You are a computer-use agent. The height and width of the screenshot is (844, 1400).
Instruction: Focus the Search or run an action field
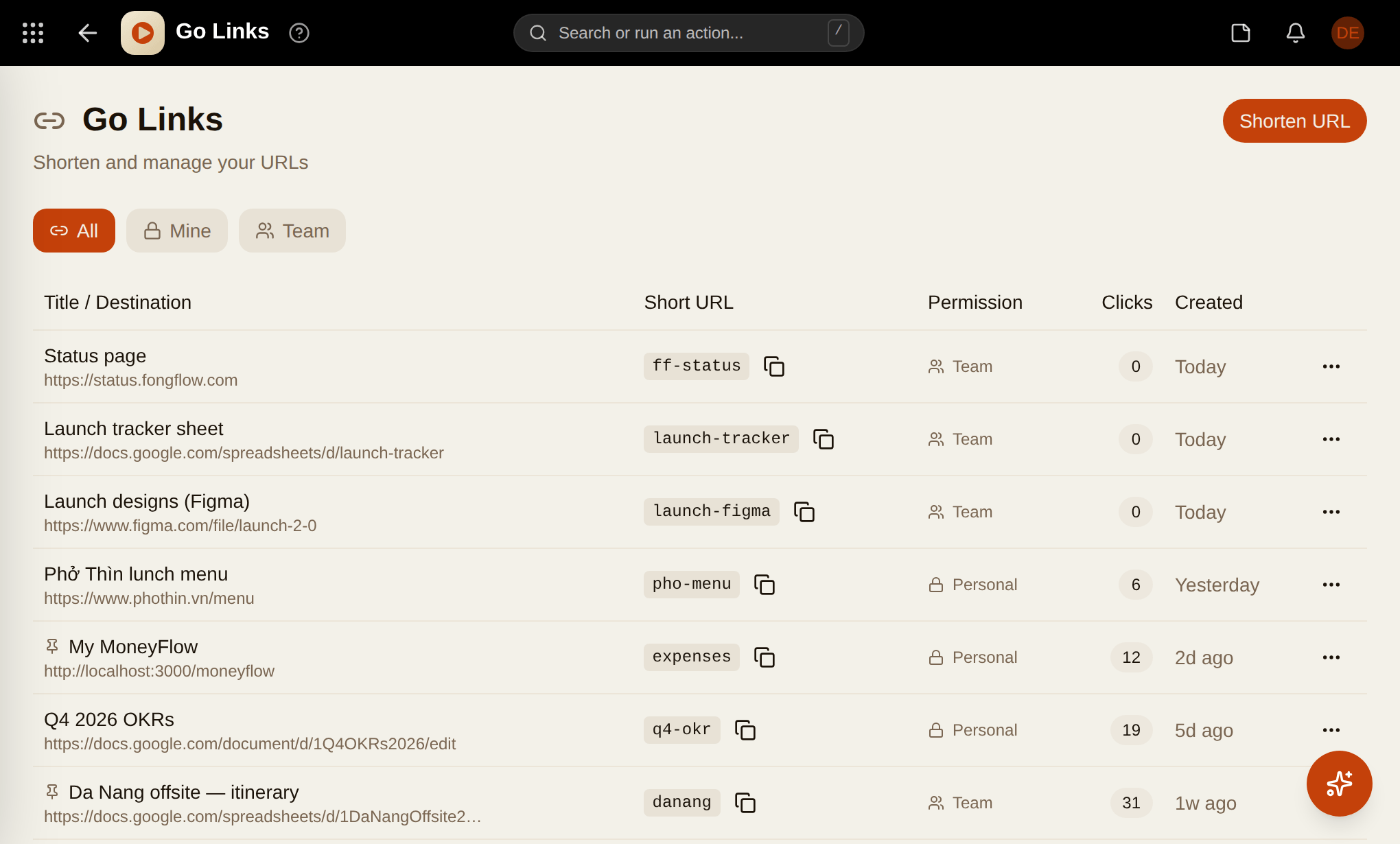pos(688,33)
